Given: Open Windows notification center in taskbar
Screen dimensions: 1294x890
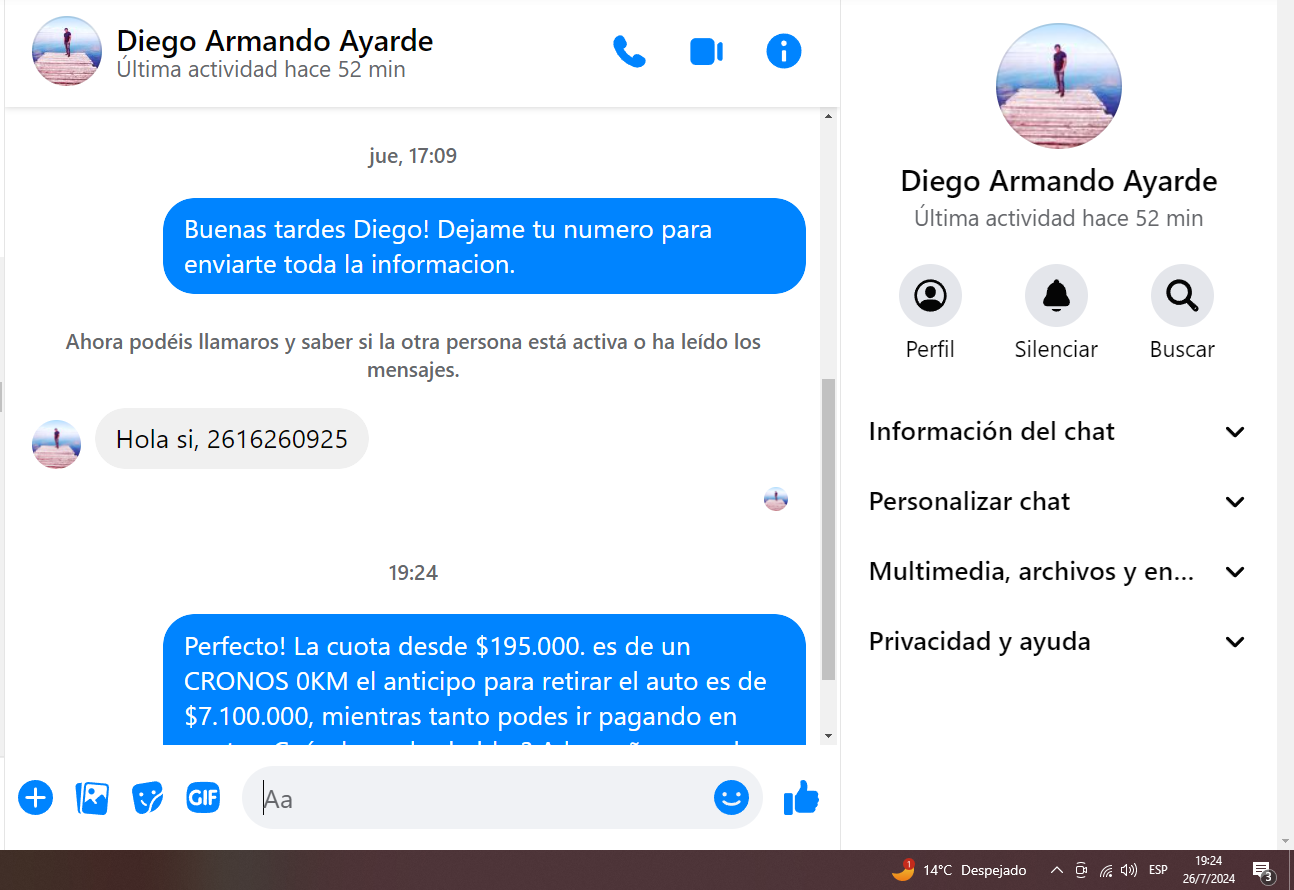Looking at the screenshot, I should (1262, 870).
